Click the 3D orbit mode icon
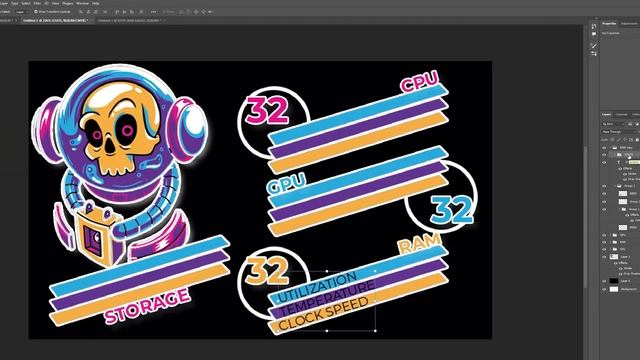 pos(182,12)
